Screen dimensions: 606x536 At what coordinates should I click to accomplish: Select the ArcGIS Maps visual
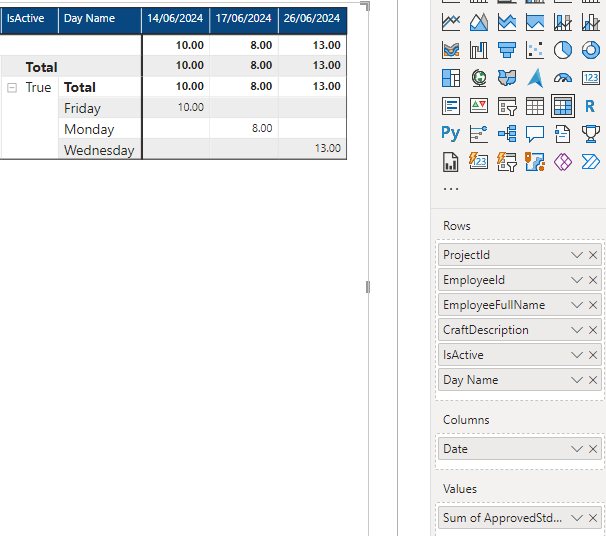(535, 162)
